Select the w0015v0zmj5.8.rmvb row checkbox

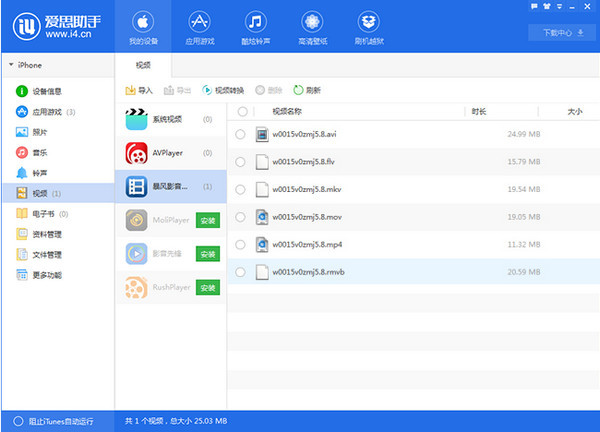[240, 272]
